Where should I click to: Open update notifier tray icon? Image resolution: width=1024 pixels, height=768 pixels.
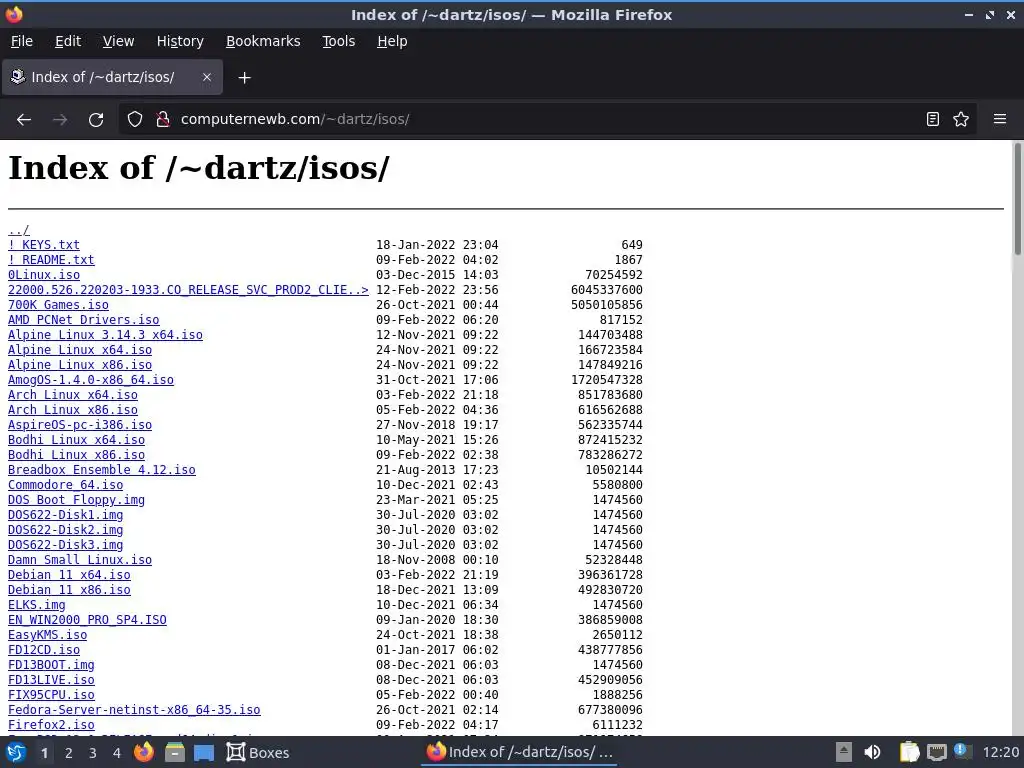click(961, 751)
